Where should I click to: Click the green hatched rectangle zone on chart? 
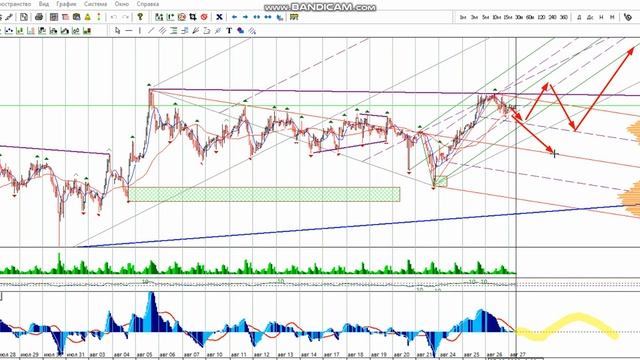pos(264,194)
